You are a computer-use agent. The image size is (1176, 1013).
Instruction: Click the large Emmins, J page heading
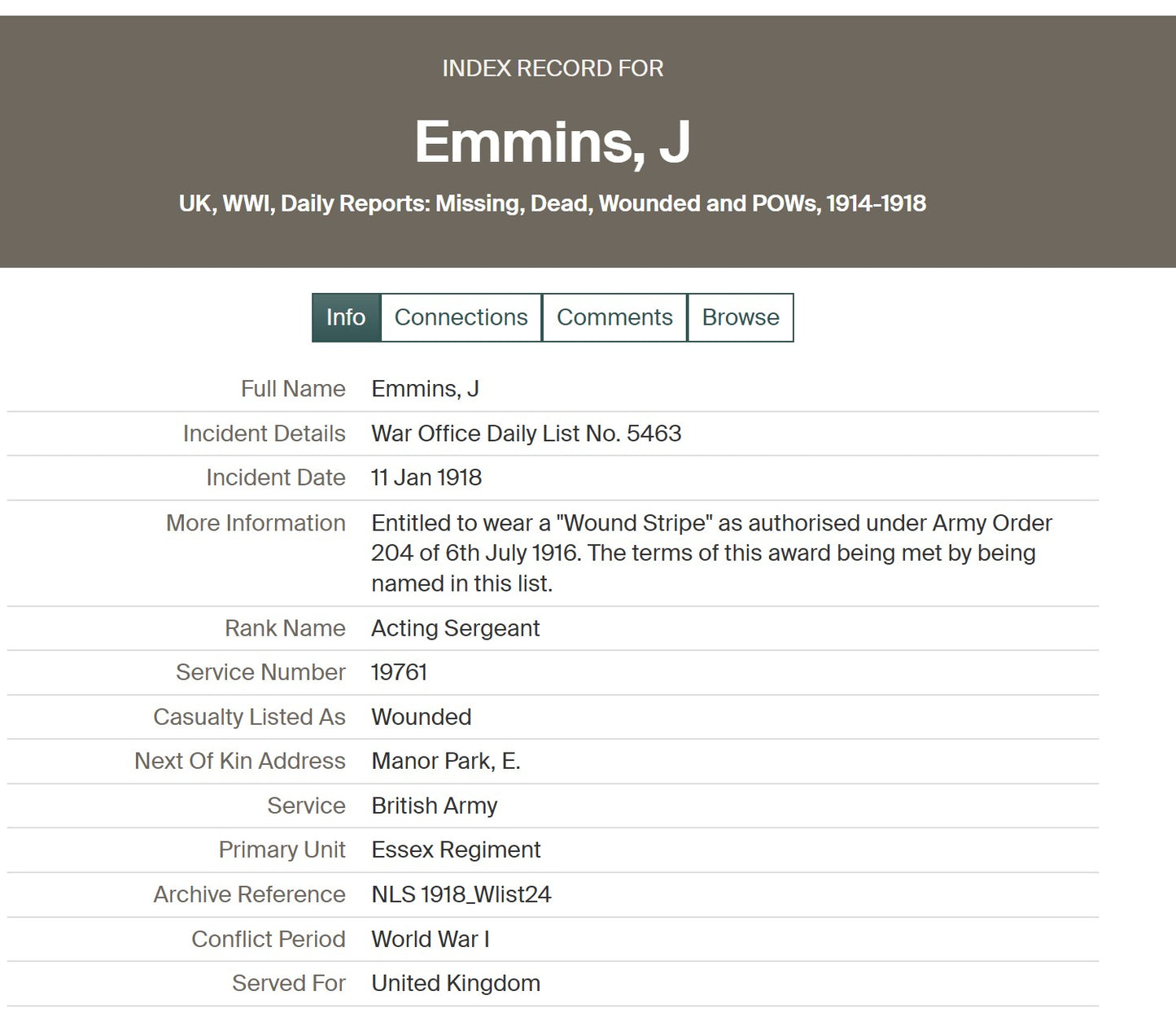(x=553, y=142)
